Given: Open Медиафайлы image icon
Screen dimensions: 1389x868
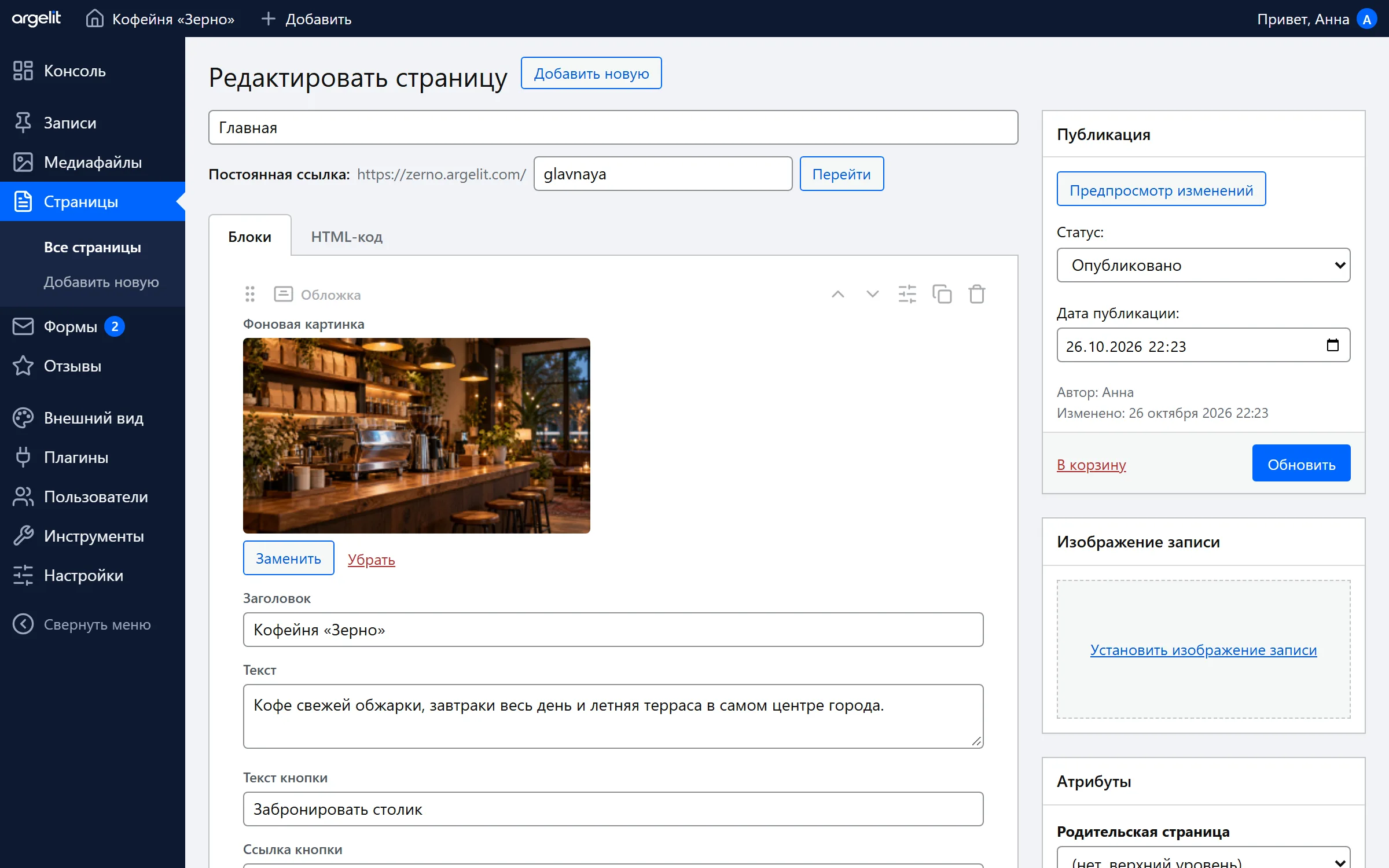Looking at the screenshot, I should coord(23,162).
